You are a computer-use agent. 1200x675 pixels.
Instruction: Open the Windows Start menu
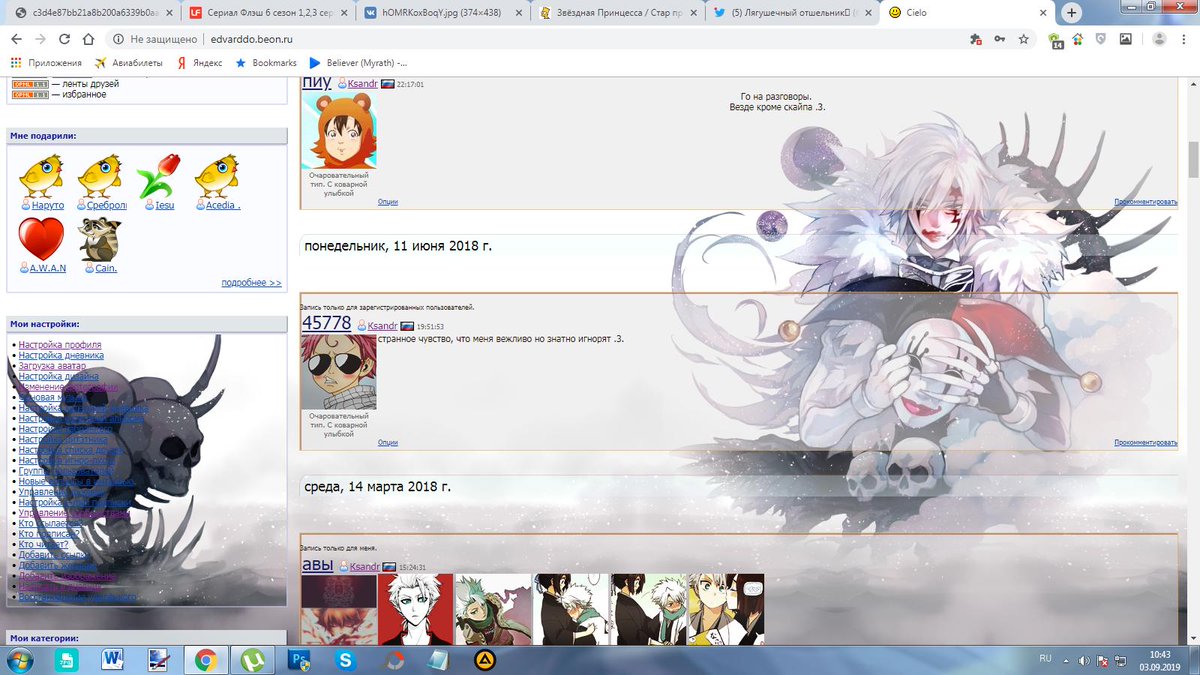pyautogui.click(x=19, y=660)
